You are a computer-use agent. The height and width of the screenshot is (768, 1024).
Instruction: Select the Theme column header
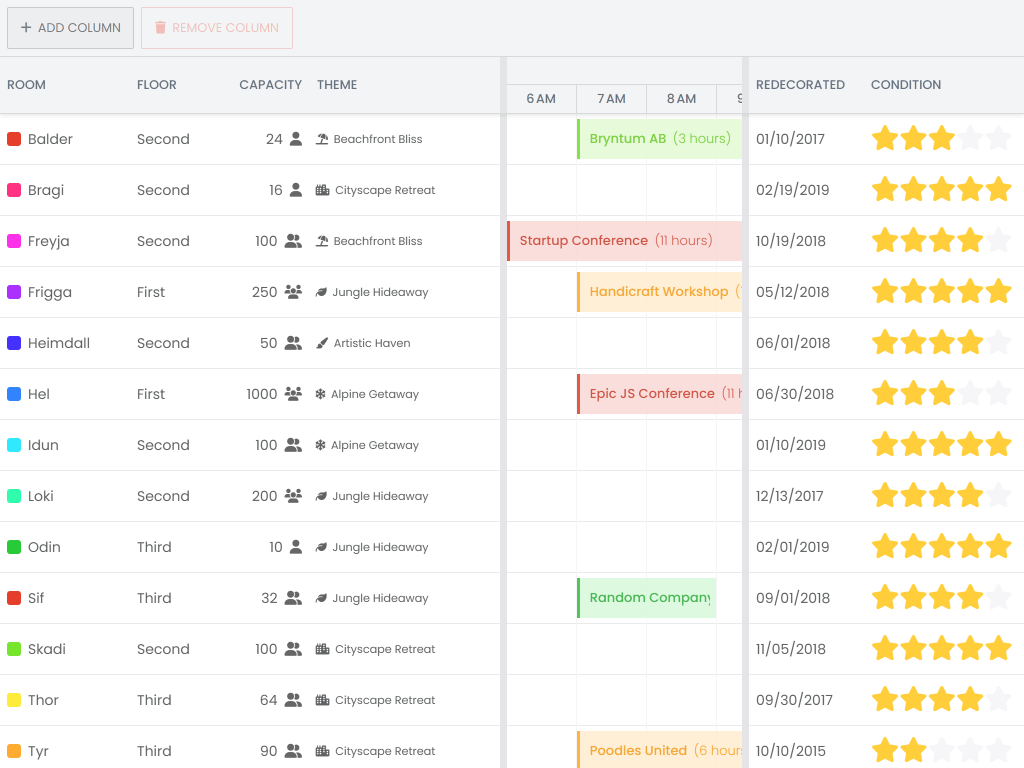pos(337,85)
